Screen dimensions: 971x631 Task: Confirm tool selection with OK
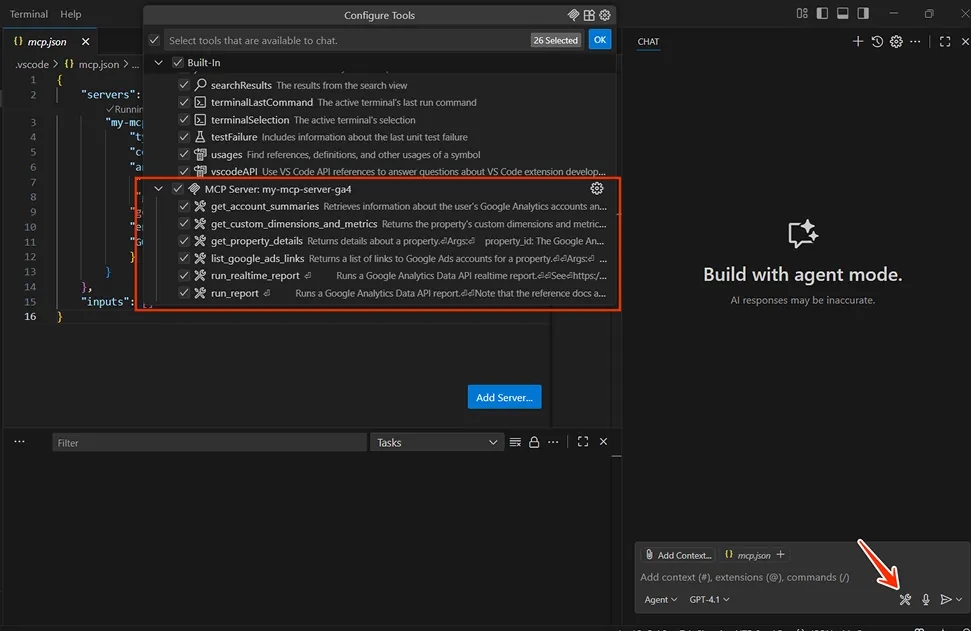599,40
